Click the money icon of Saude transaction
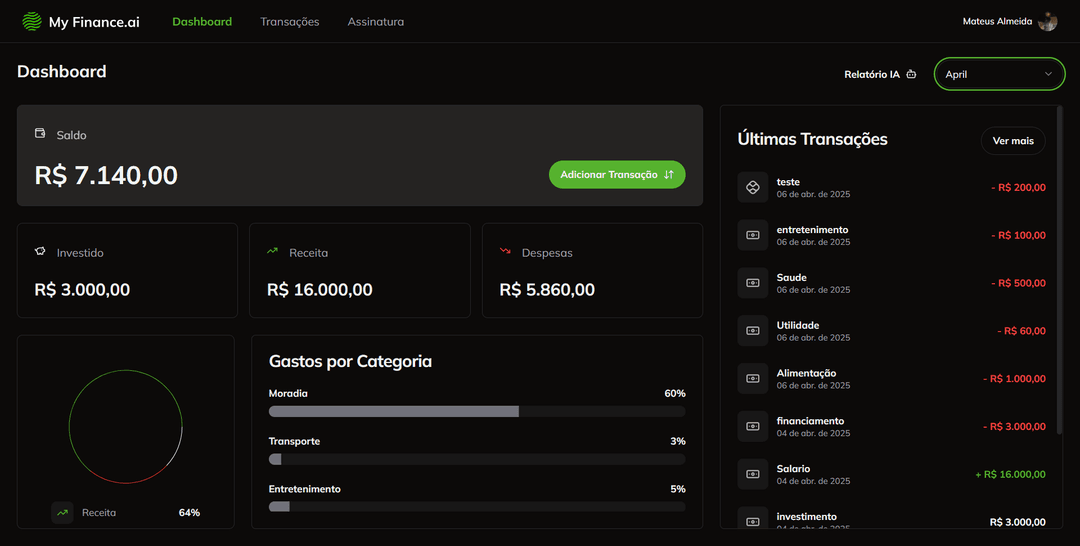The image size is (1080, 546). [753, 283]
